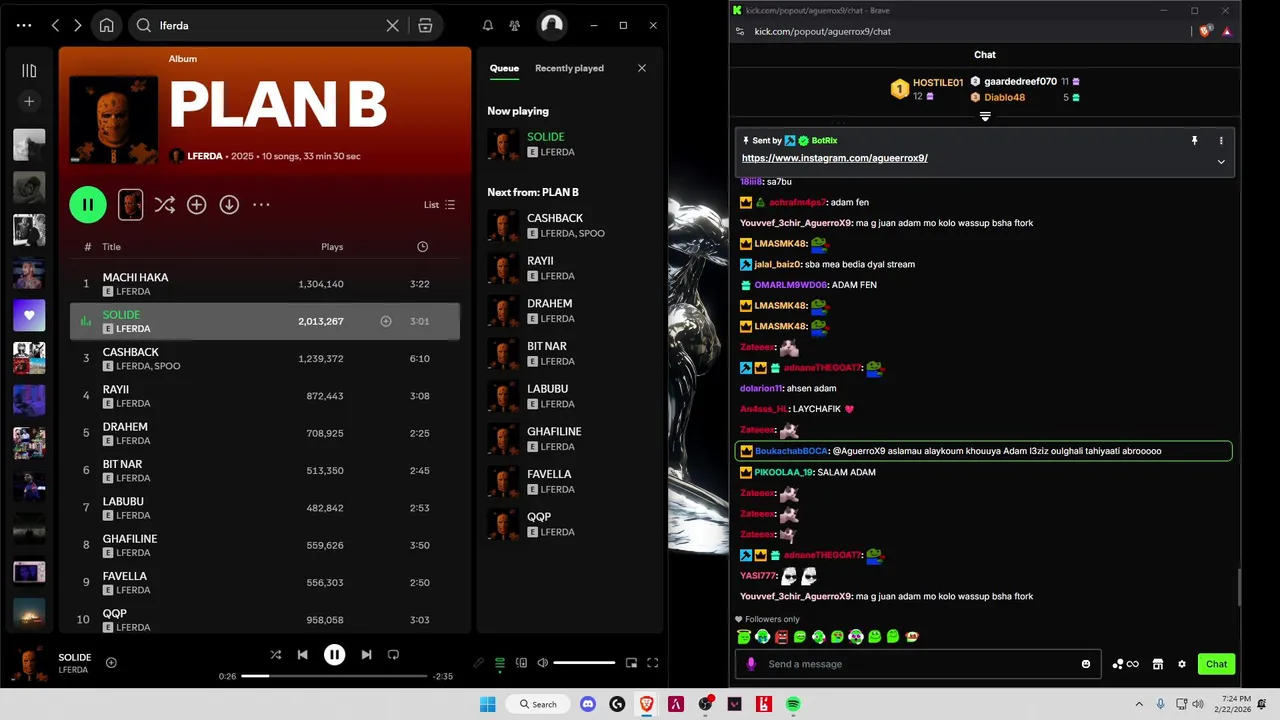Add SOLIDE row to Liked Songs
Image resolution: width=1280 pixels, height=720 pixels.
(386, 321)
